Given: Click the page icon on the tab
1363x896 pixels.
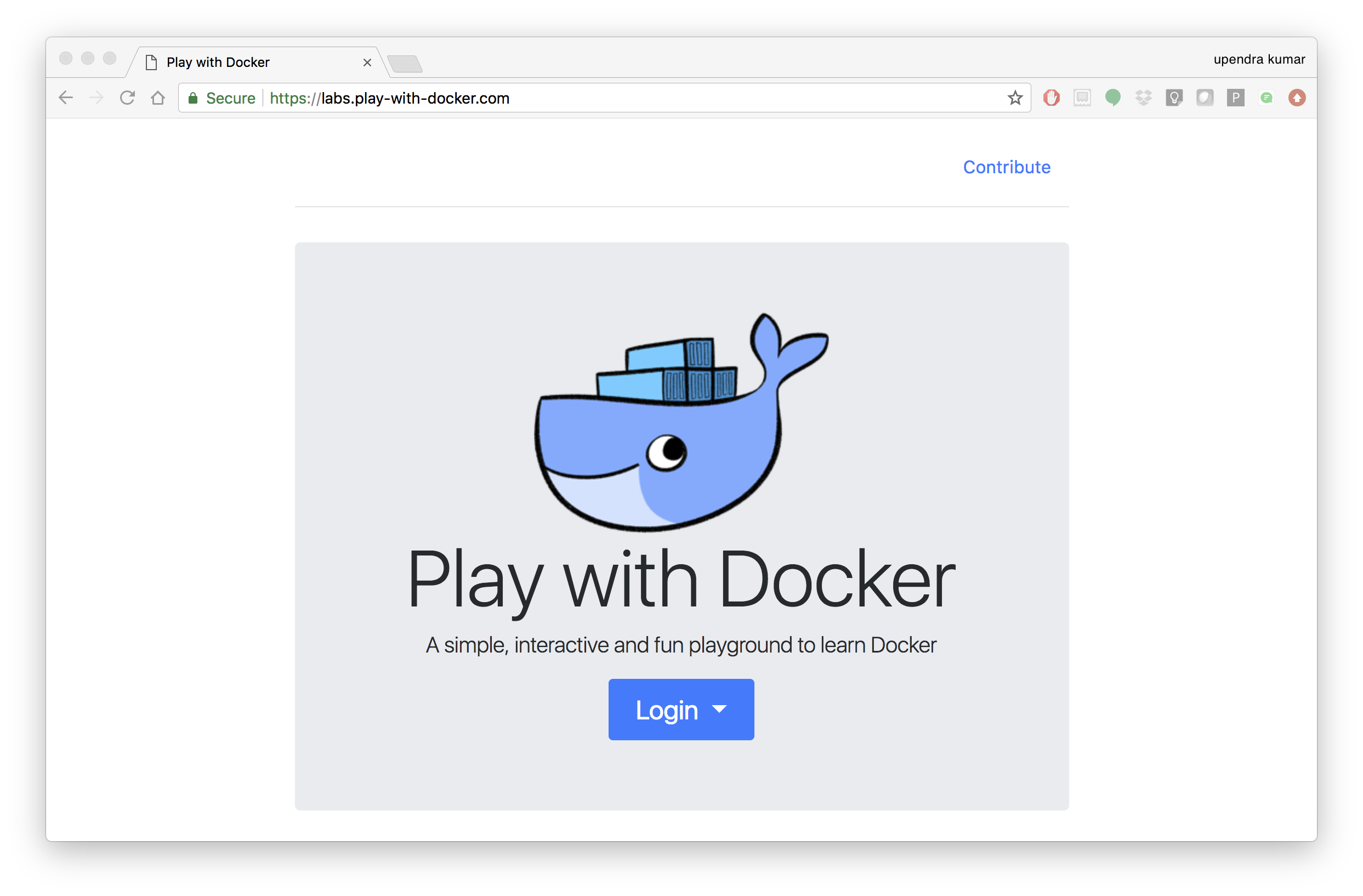Looking at the screenshot, I should (151, 62).
